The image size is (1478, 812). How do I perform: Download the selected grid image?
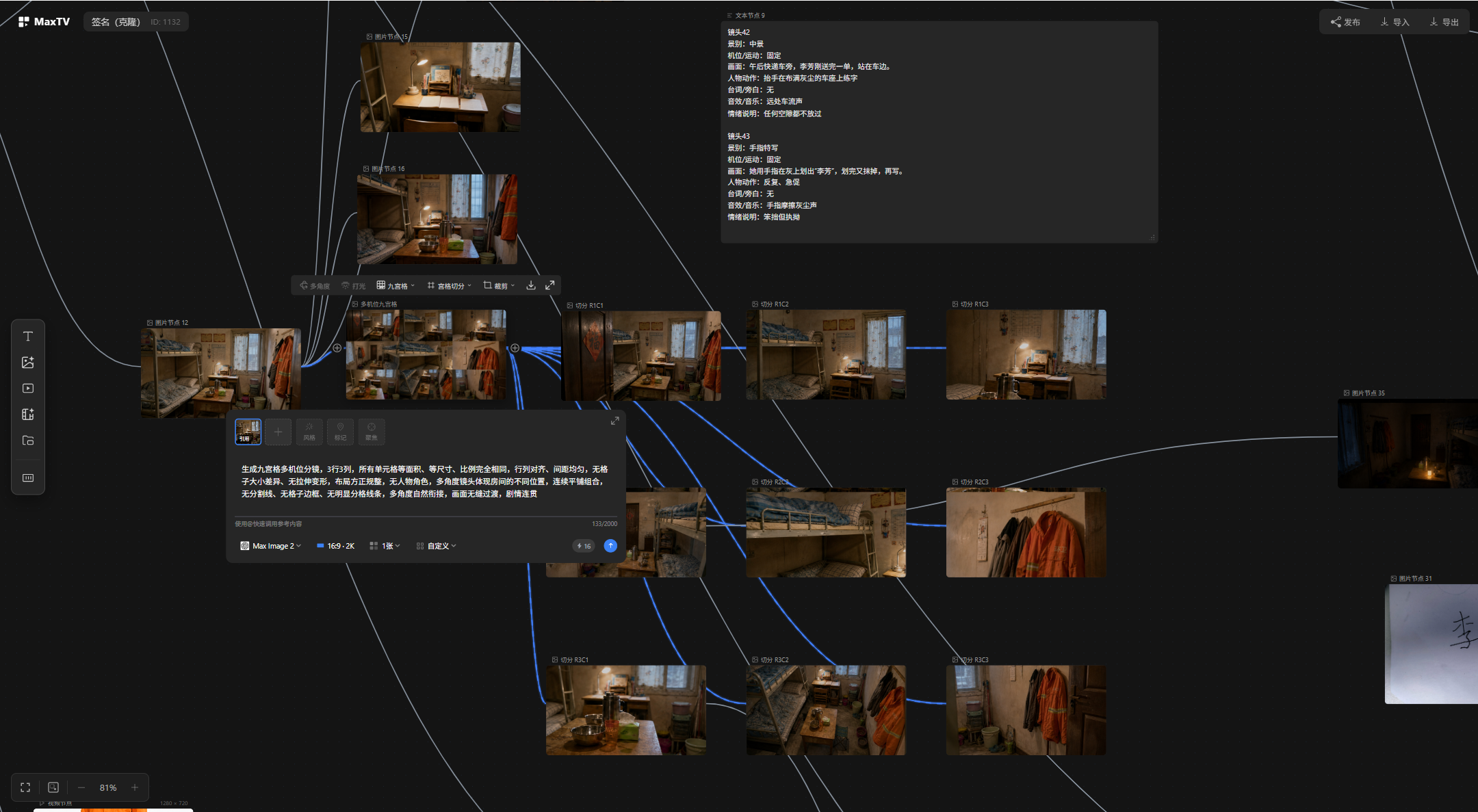point(531,285)
